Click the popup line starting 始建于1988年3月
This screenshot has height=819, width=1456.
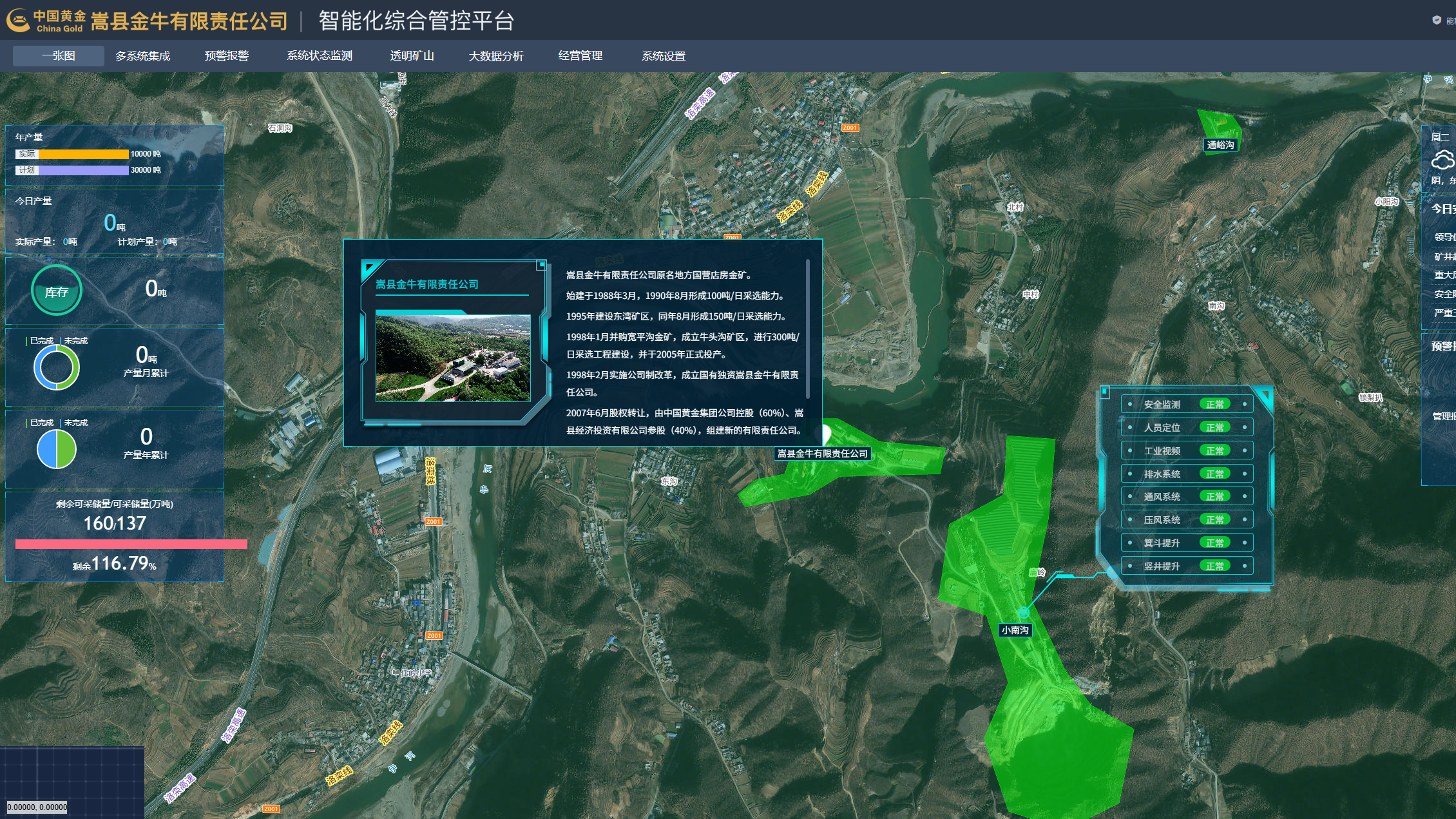[676, 296]
